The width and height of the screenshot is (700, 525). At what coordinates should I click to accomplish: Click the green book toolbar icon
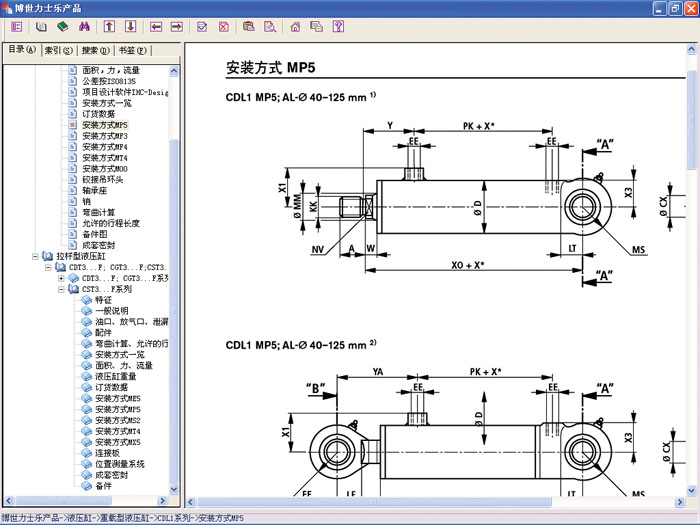62,27
